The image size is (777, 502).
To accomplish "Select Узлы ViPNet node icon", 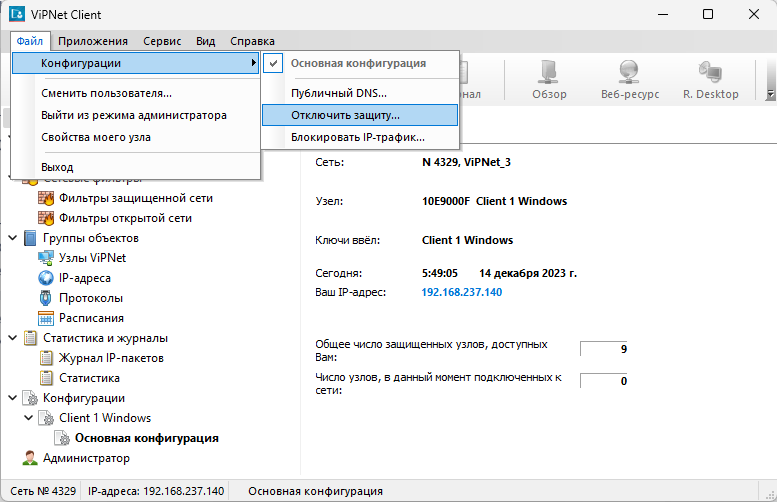I will pyautogui.click(x=45, y=258).
